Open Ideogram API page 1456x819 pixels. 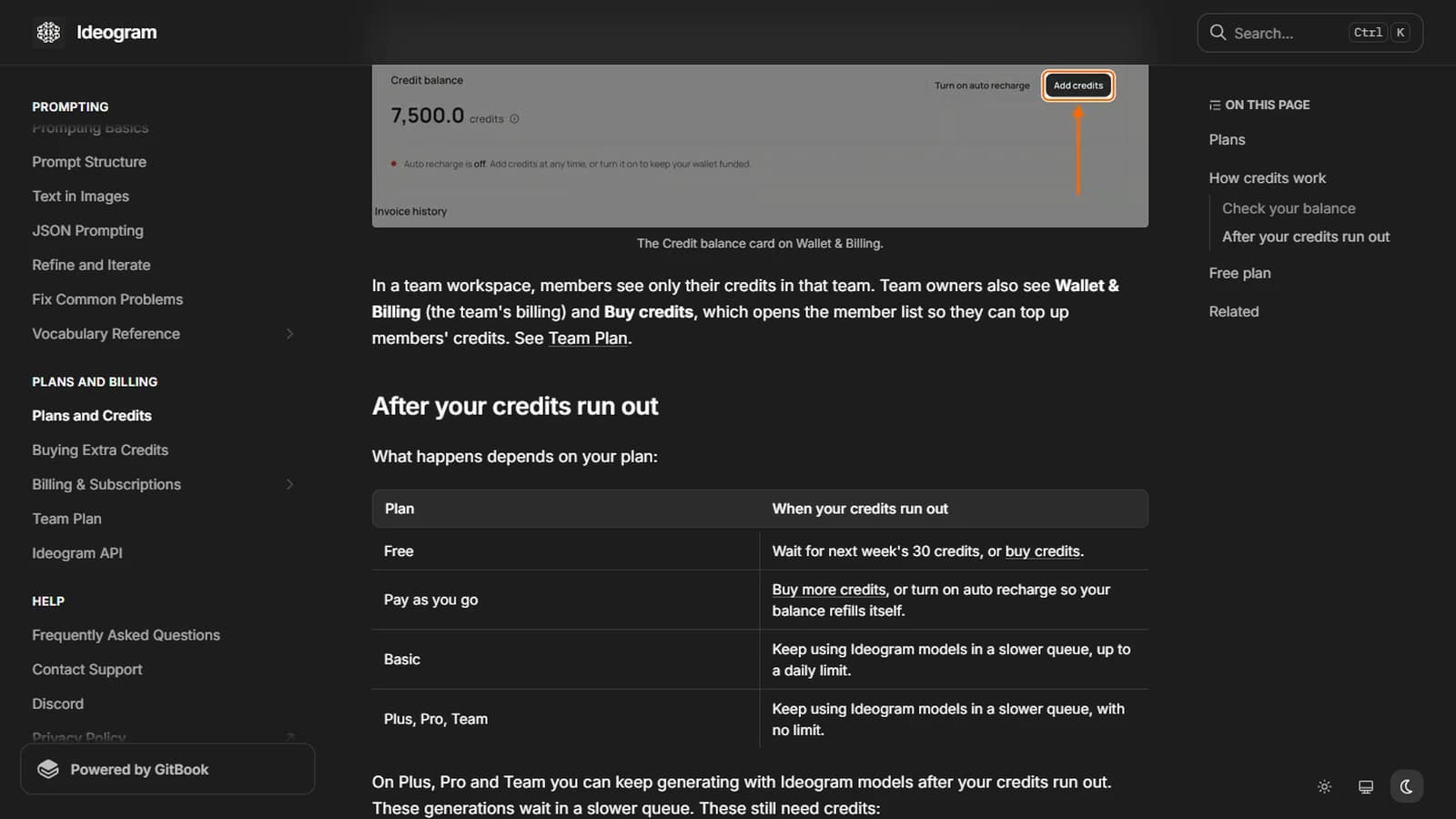(77, 553)
